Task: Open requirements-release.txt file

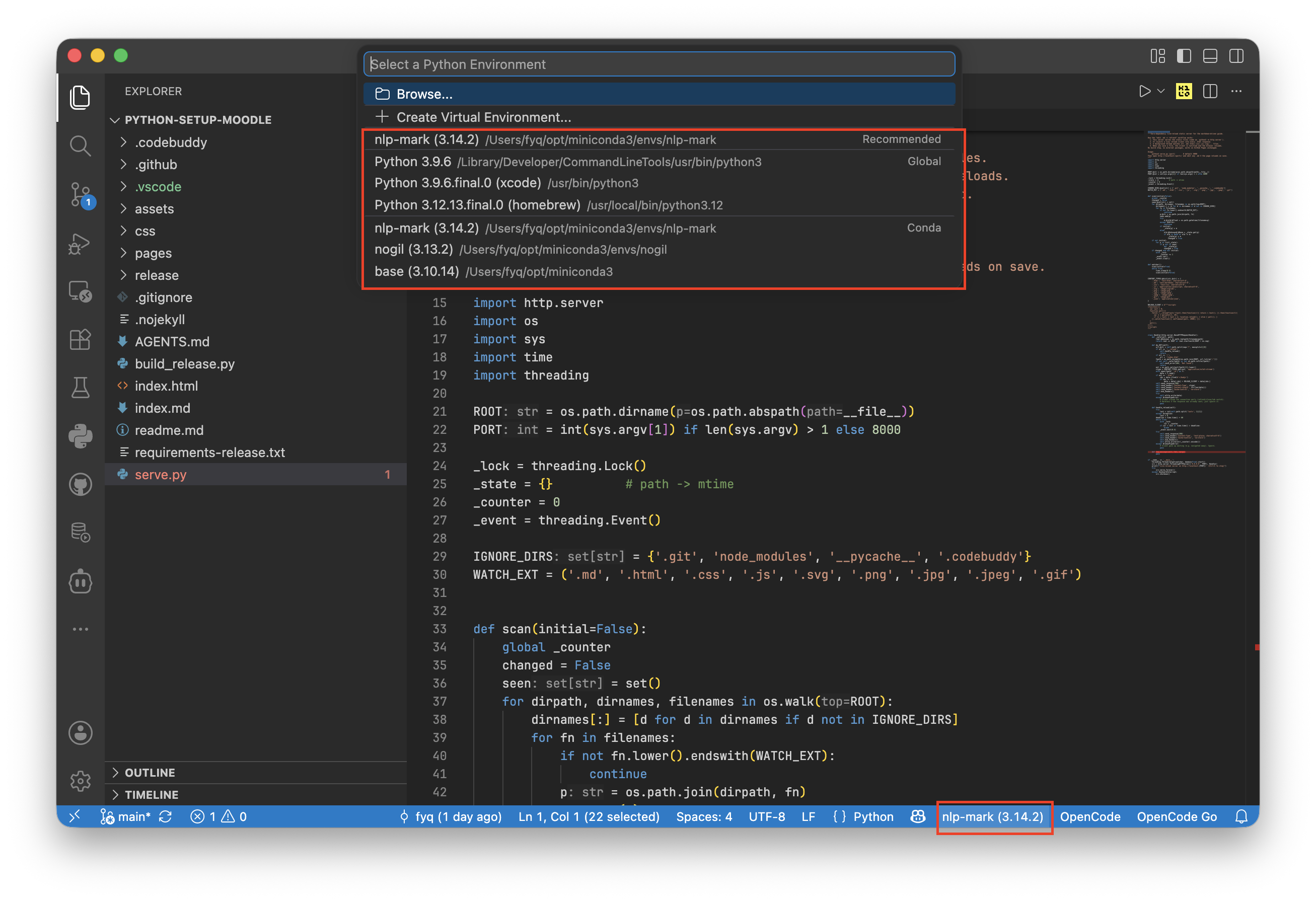Action: point(256,453)
